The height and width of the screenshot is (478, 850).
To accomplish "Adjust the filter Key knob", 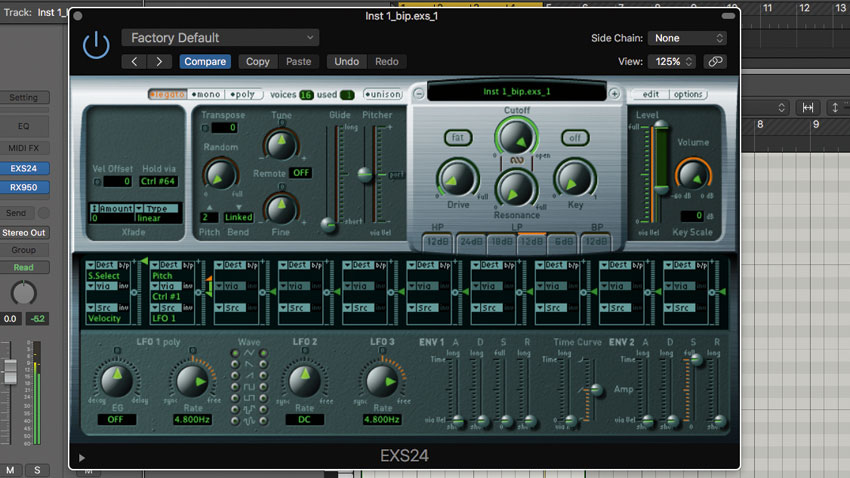I will pyautogui.click(x=575, y=178).
